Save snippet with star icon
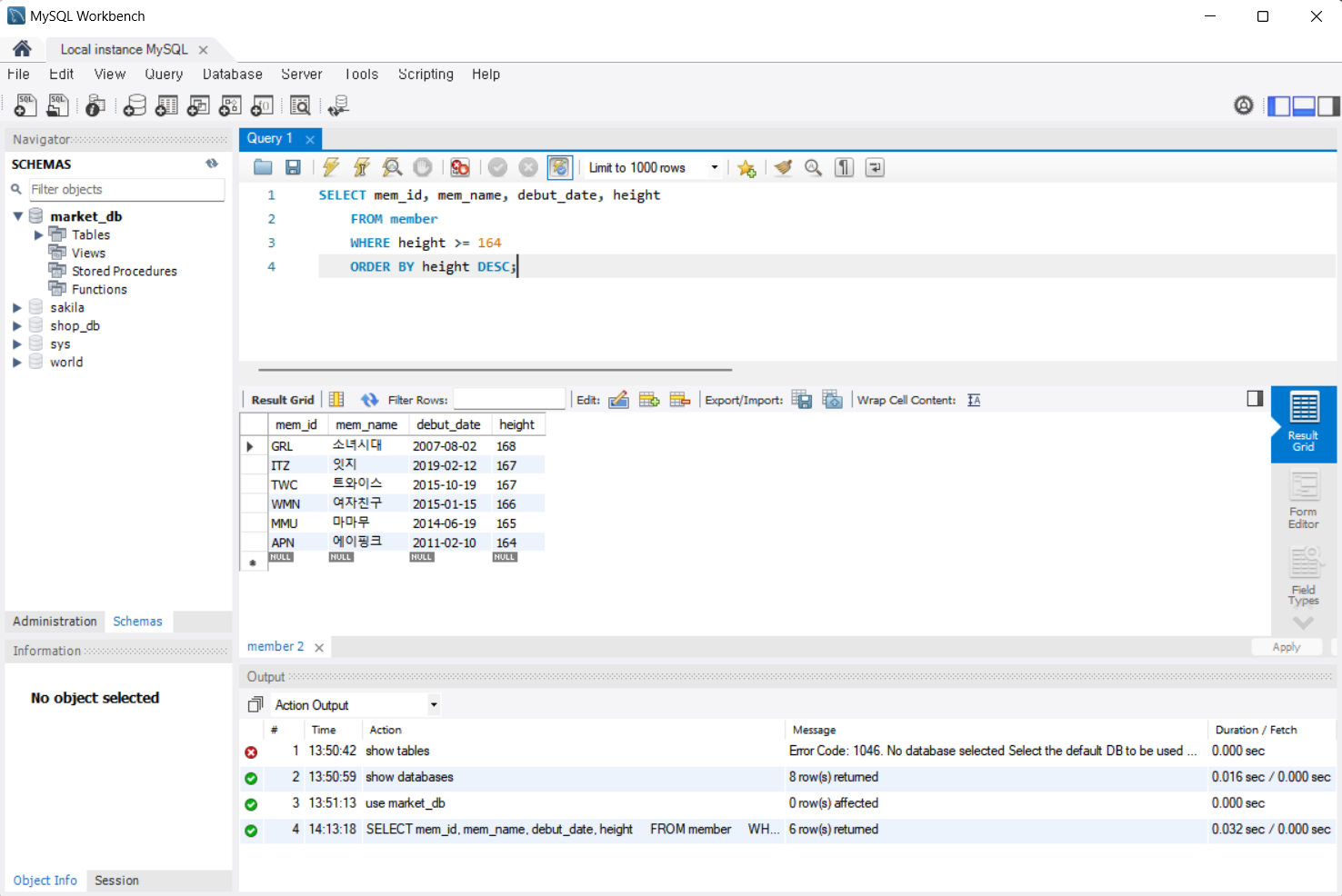 tap(746, 168)
